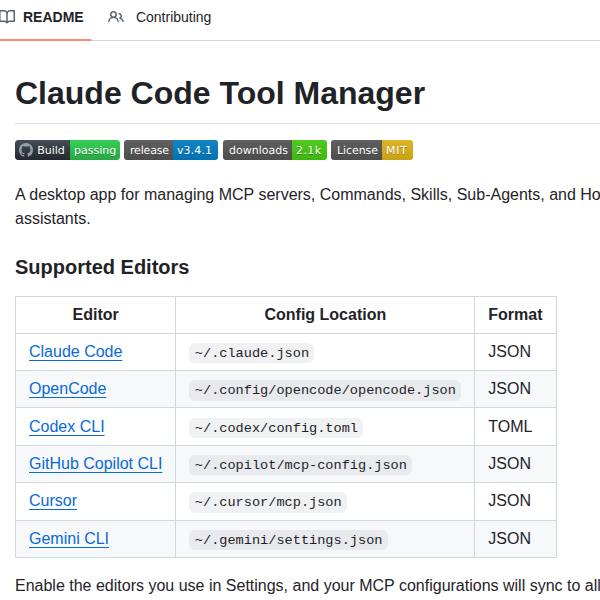Open the GitHub Copilot CLI link
This screenshot has width=600, height=600.
(96, 463)
